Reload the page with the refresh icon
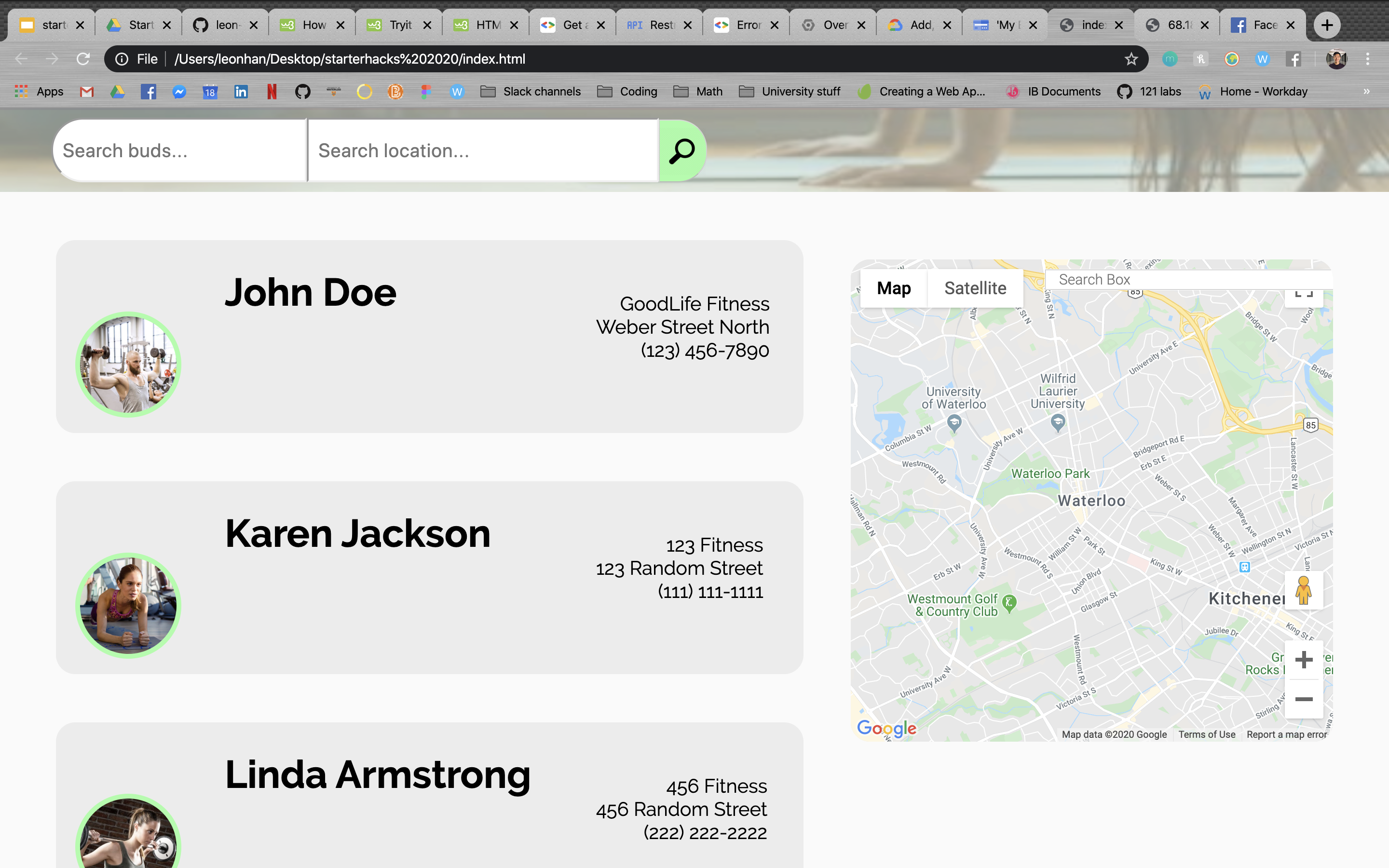 tap(84, 59)
